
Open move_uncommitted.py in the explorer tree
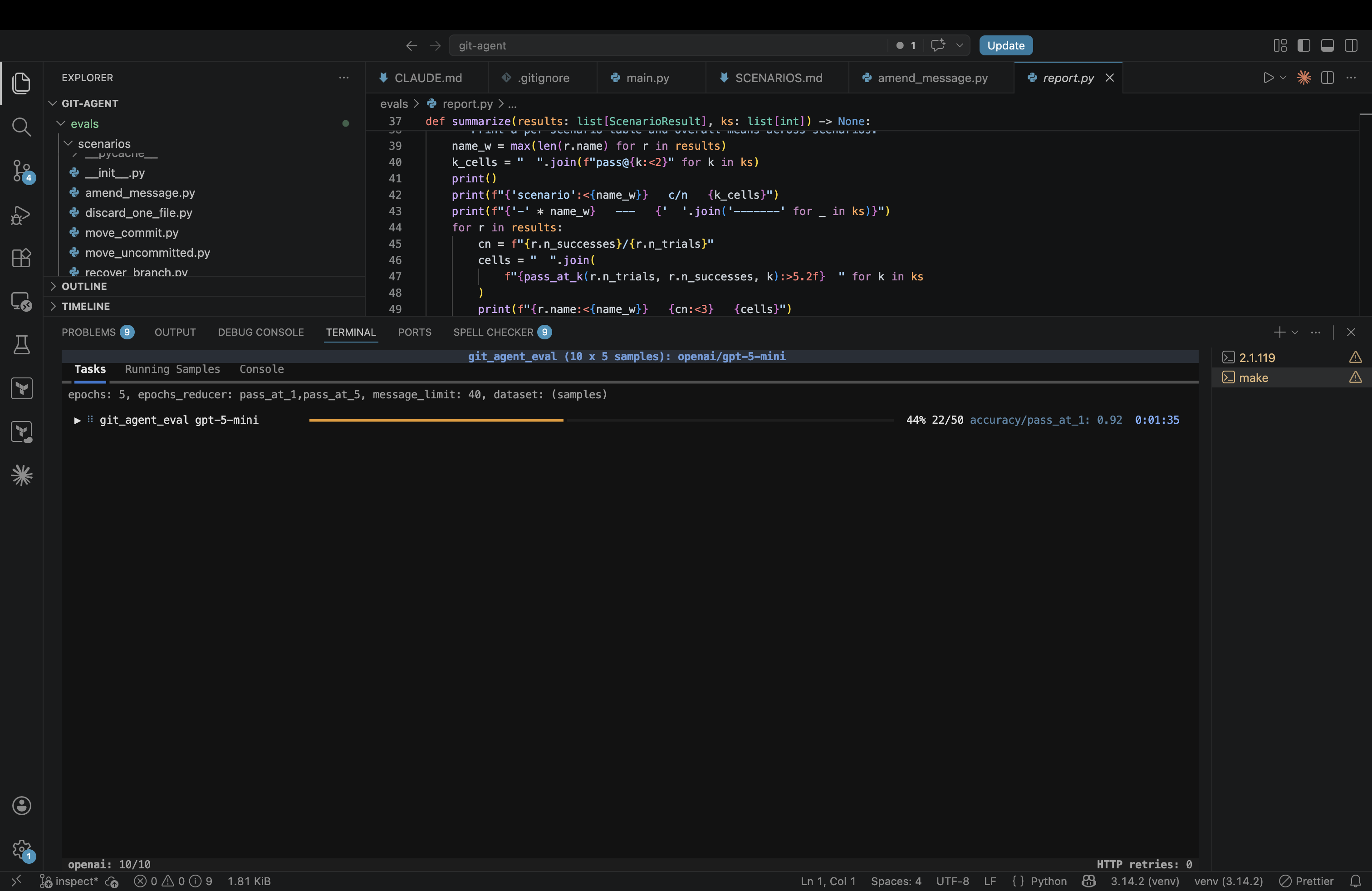[147, 252]
